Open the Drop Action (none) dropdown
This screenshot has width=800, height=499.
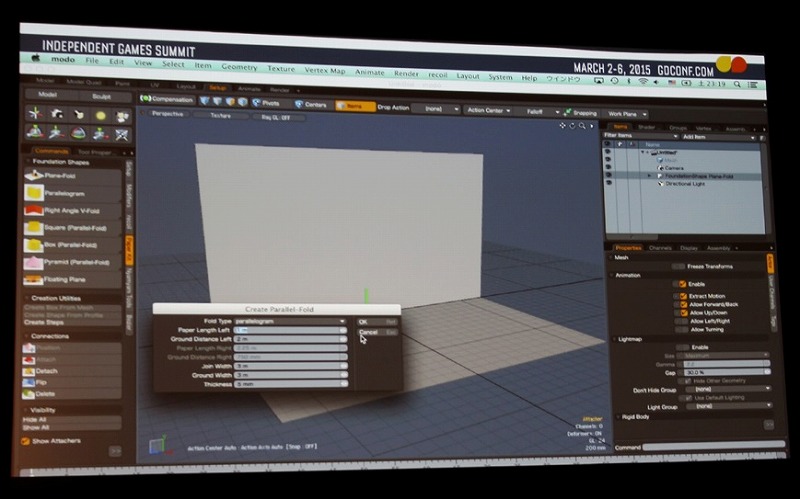coord(435,109)
